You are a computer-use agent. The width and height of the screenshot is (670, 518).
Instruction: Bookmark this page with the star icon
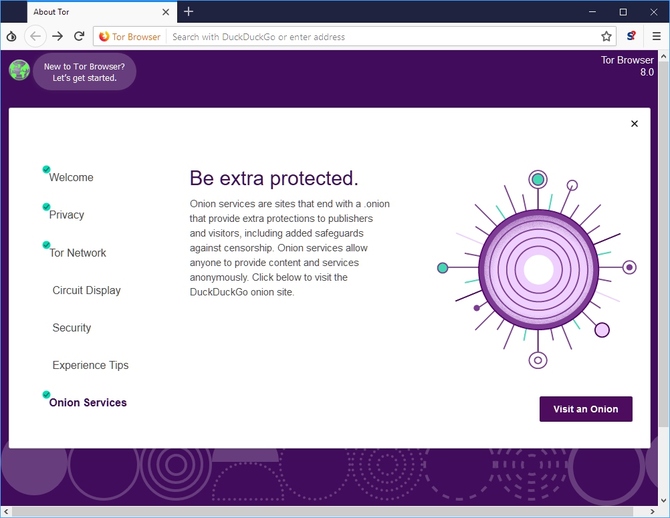click(x=606, y=37)
